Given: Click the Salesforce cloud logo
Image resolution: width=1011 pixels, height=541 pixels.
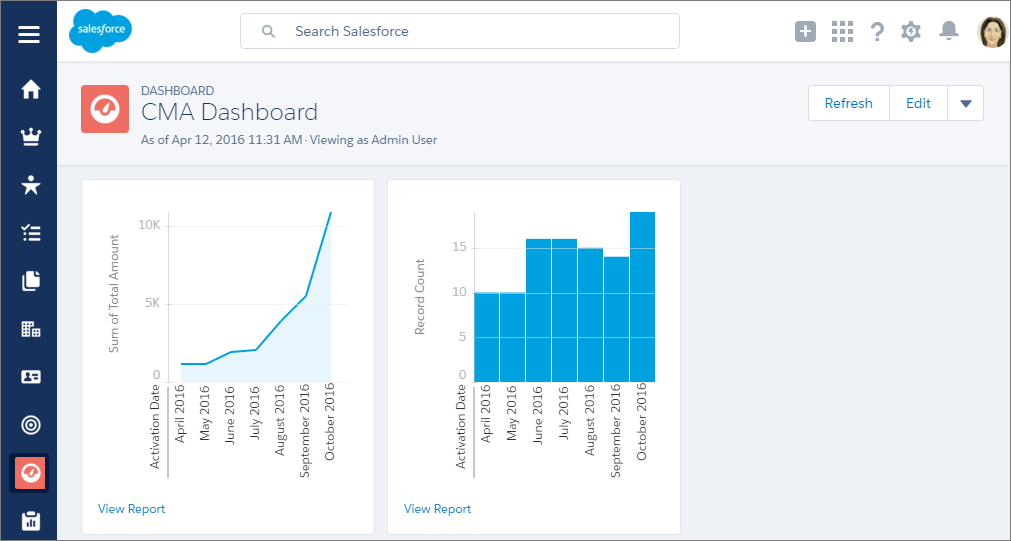Looking at the screenshot, I should pyautogui.click(x=100, y=31).
